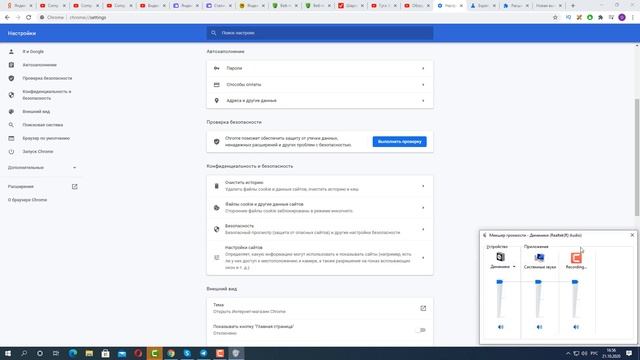Open the Настройки сайтов row arrow
640x360 pixels.
pos(423,258)
